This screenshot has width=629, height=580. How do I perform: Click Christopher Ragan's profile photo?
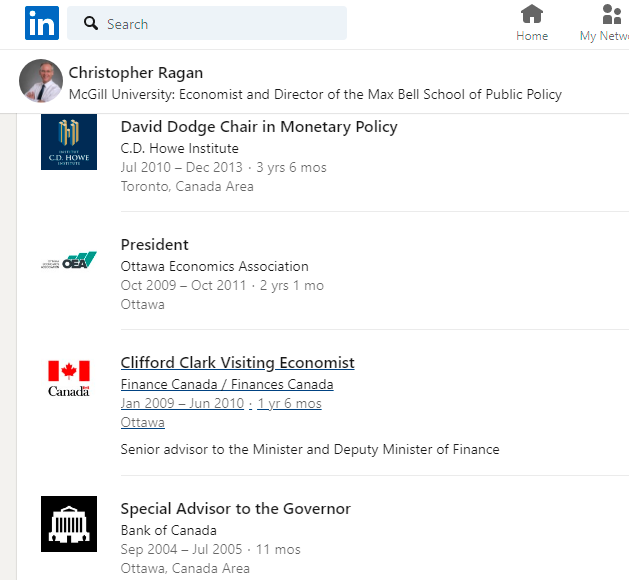point(41,81)
